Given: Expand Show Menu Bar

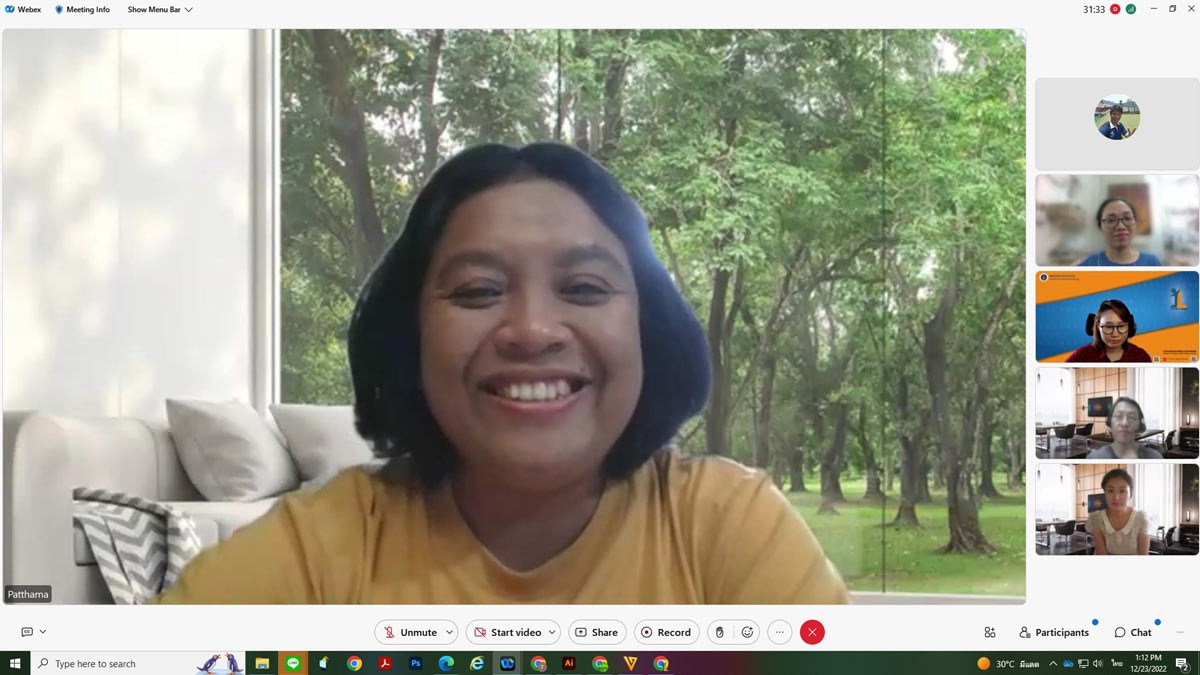Looking at the screenshot, I should click(x=160, y=9).
